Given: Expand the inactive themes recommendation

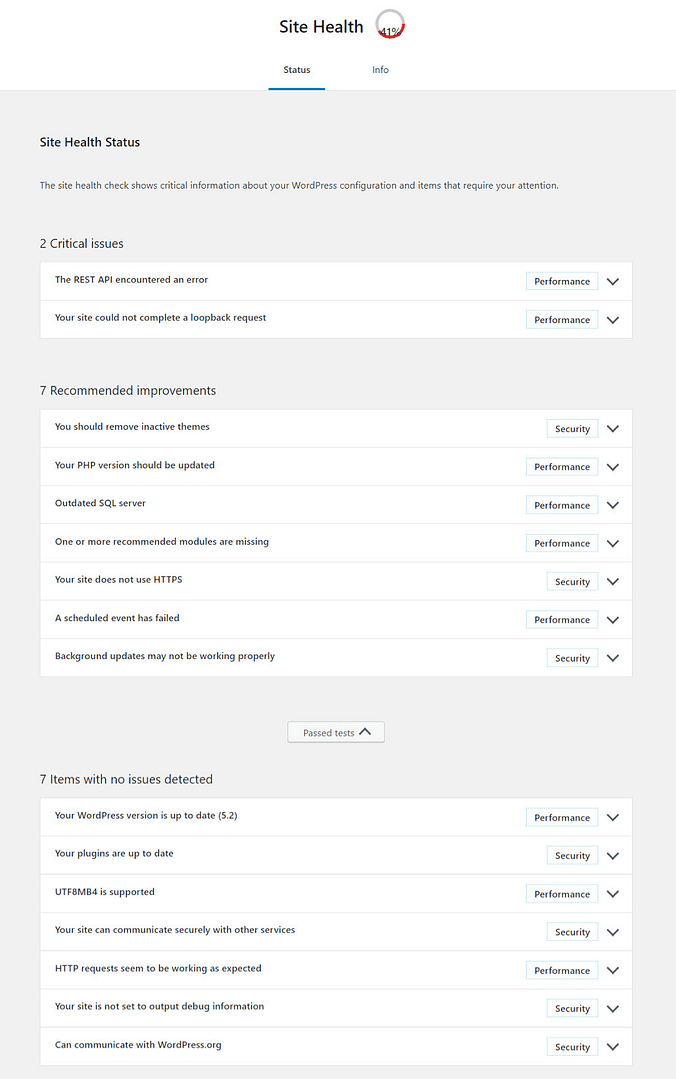Looking at the screenshot, I should tap(612, 428).
